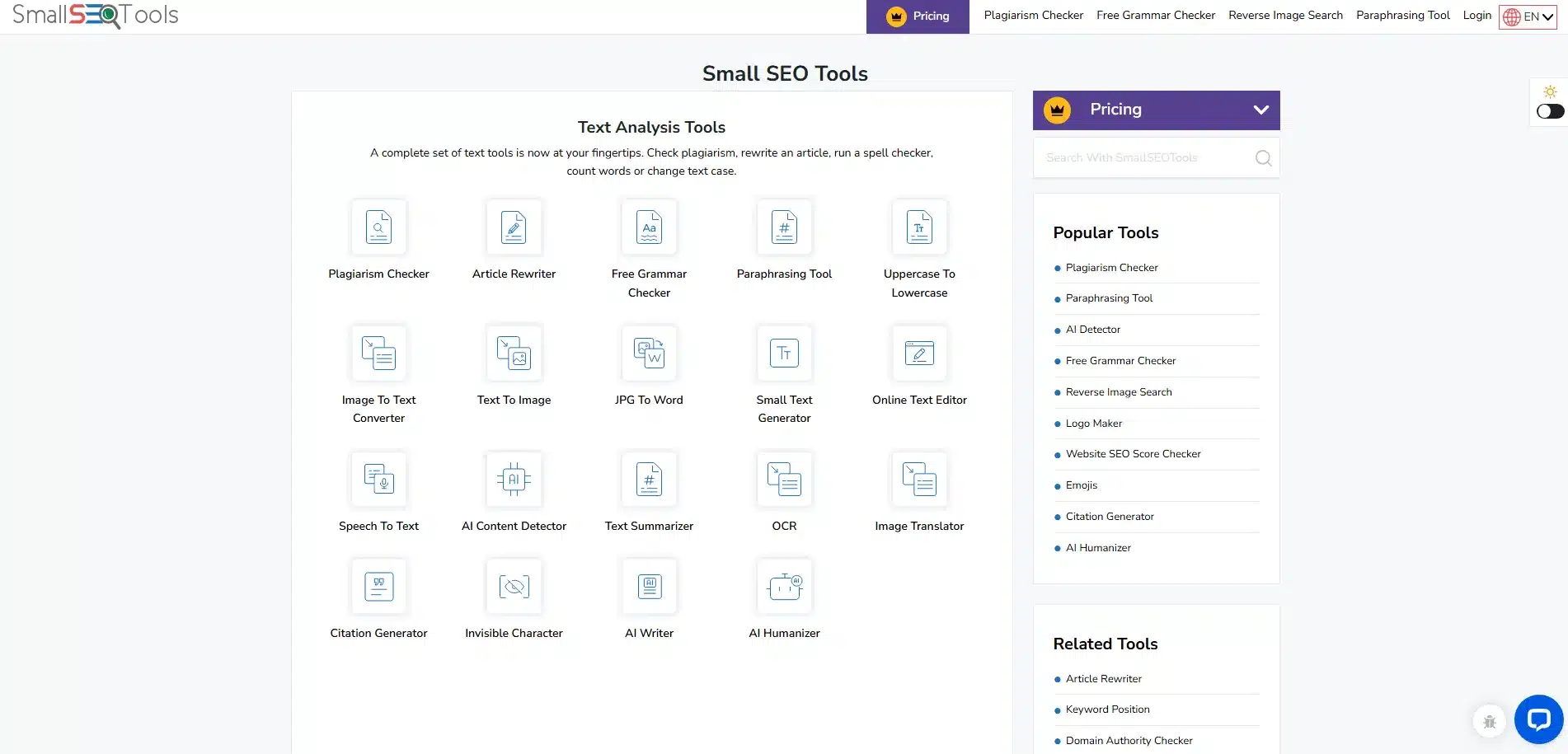The height and width of the screenshot is (754, 1568).
Task: Open Plagiarism Checker in top navigation
Action: tap(1033, 16)
